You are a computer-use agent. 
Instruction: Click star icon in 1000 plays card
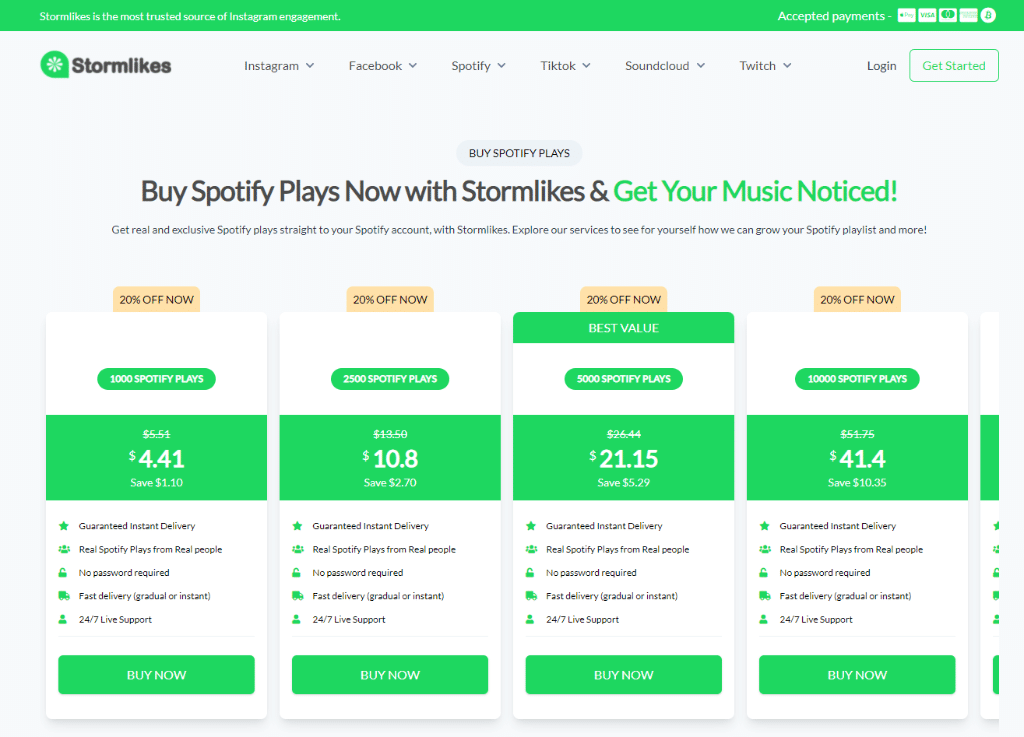click(63, 525)
